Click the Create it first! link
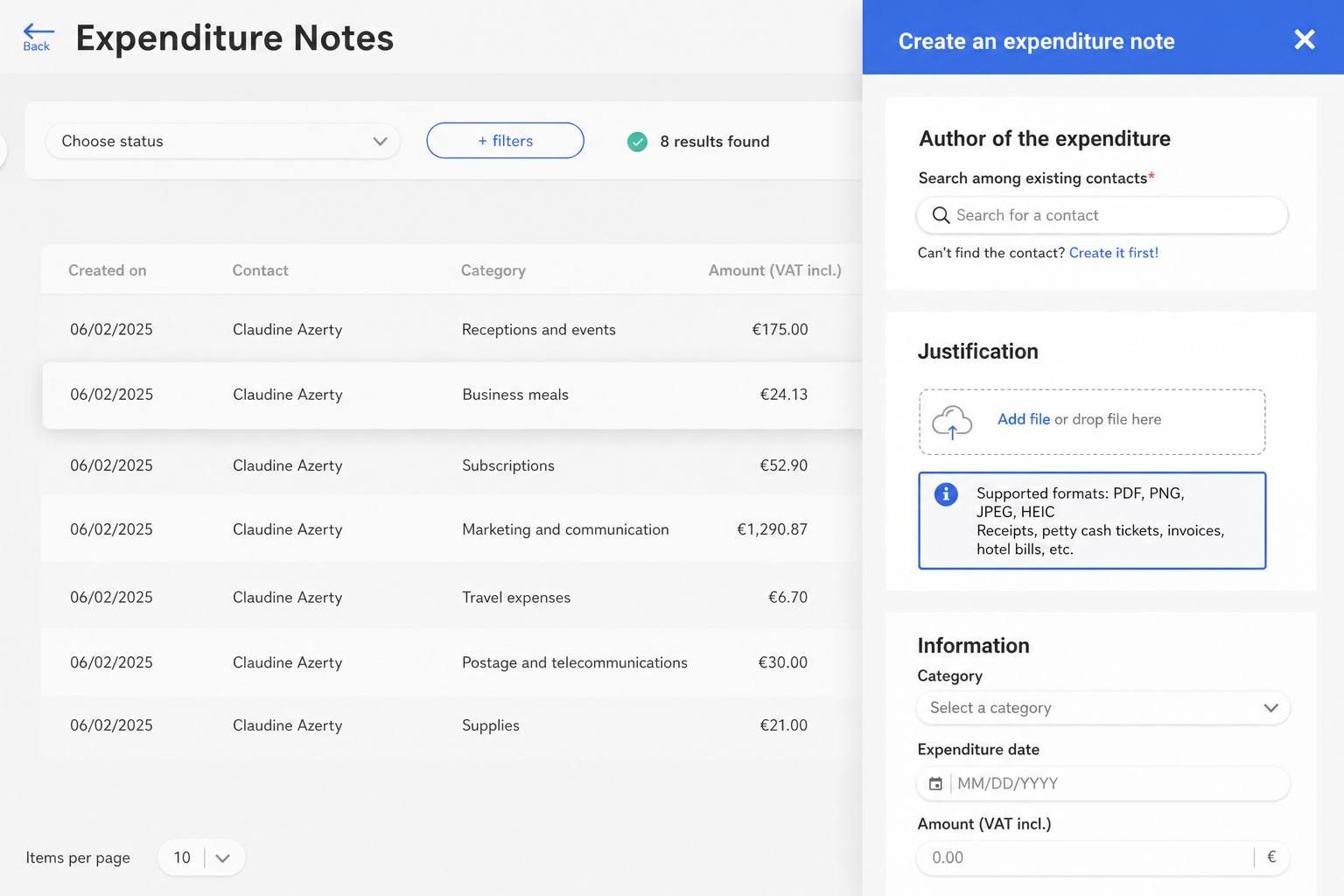 (1113, 253)
